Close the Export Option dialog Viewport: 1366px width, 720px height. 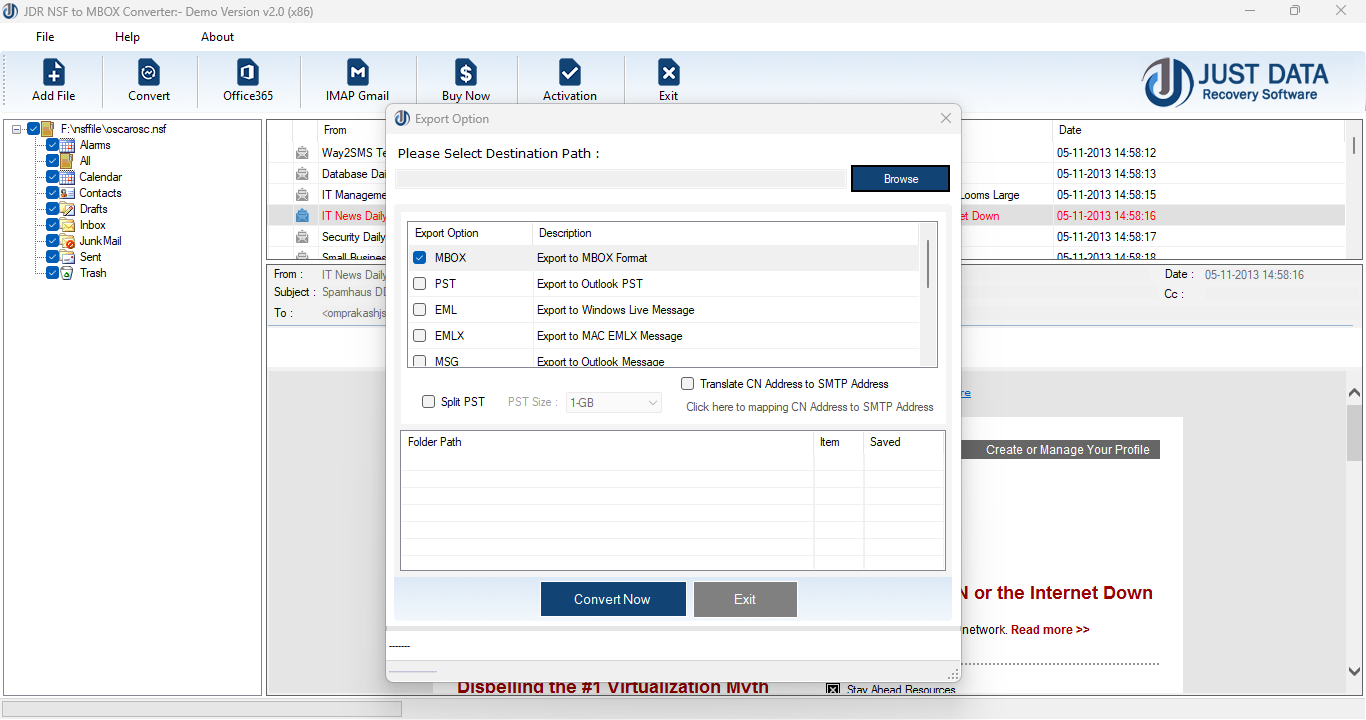click(x=946, y=118)
